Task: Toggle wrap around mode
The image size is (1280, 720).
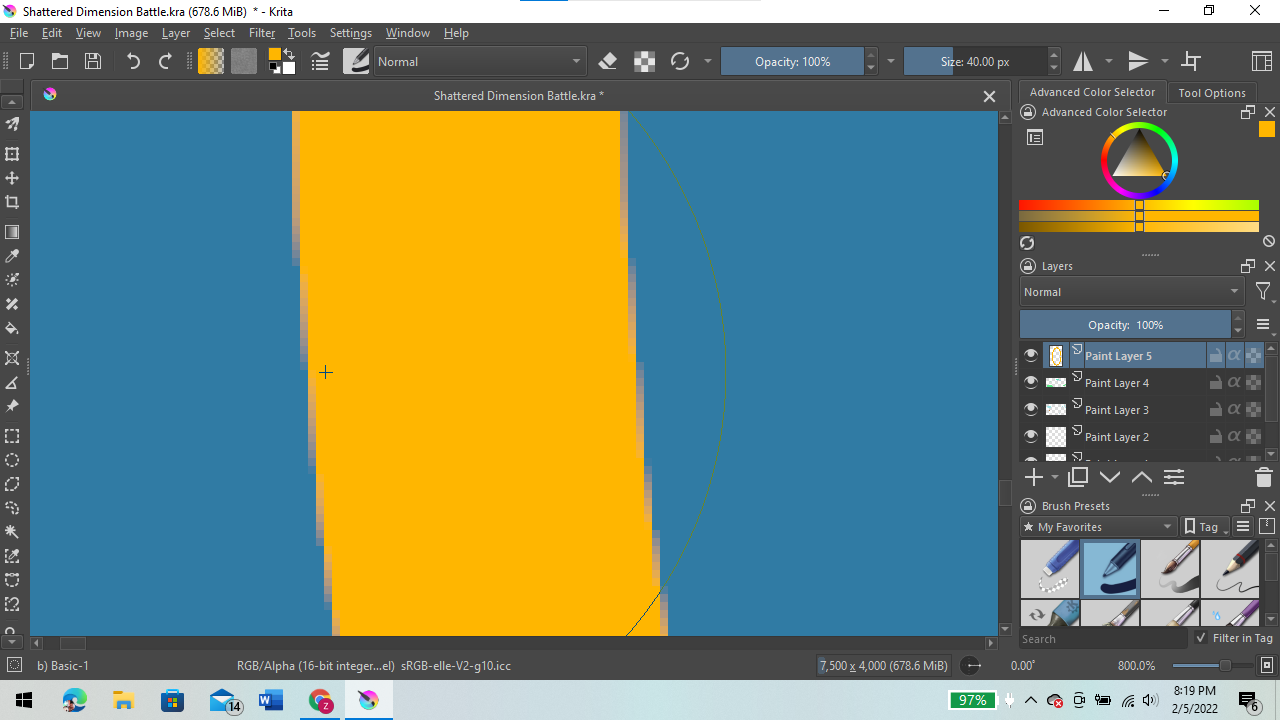Action: coord(1191,61)
